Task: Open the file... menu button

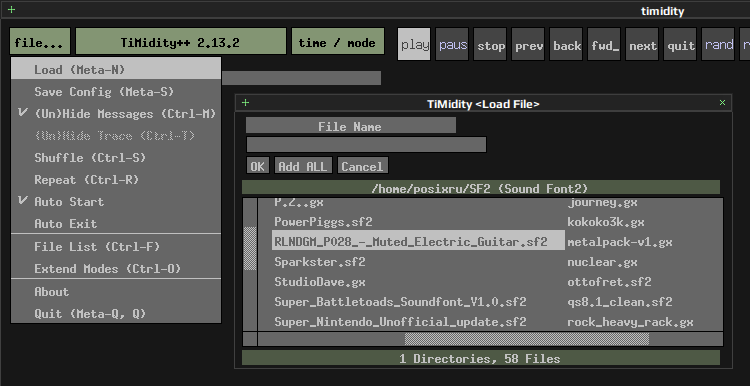Action: (x=40, y=41)
